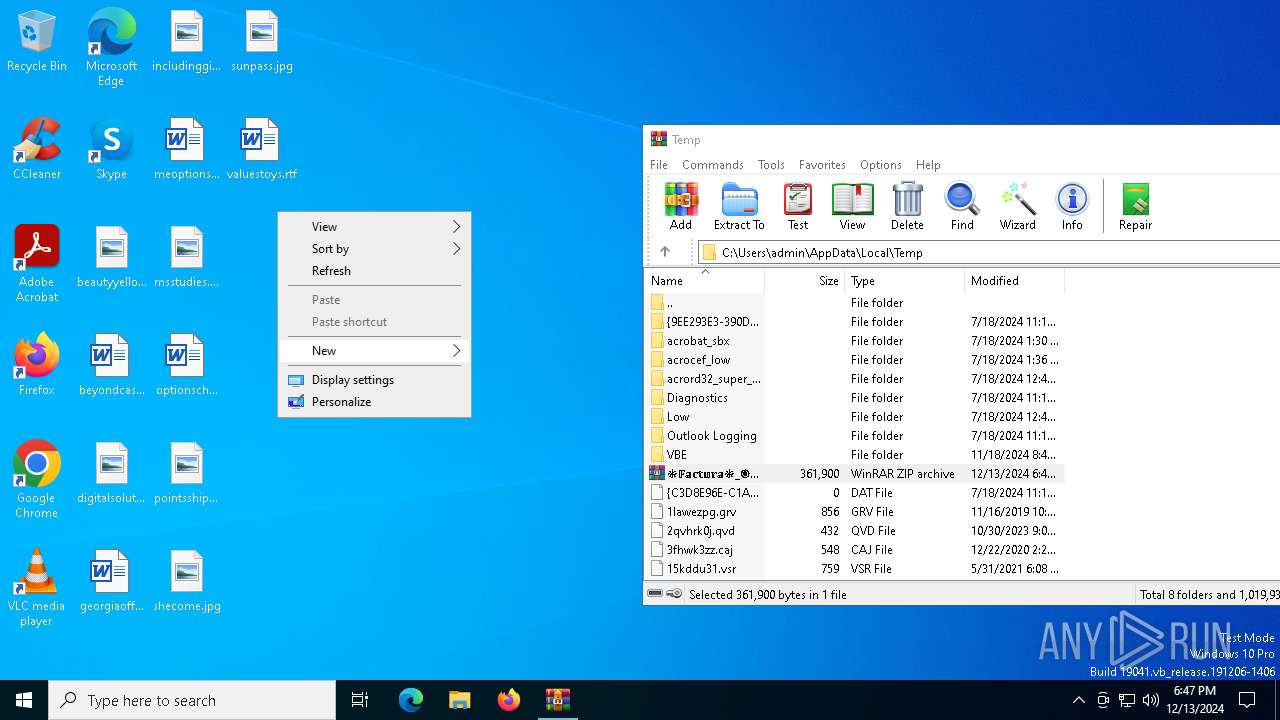Open Display settings from context menu
Viewport: 1280px width, 720px height.
coord(374,380)
